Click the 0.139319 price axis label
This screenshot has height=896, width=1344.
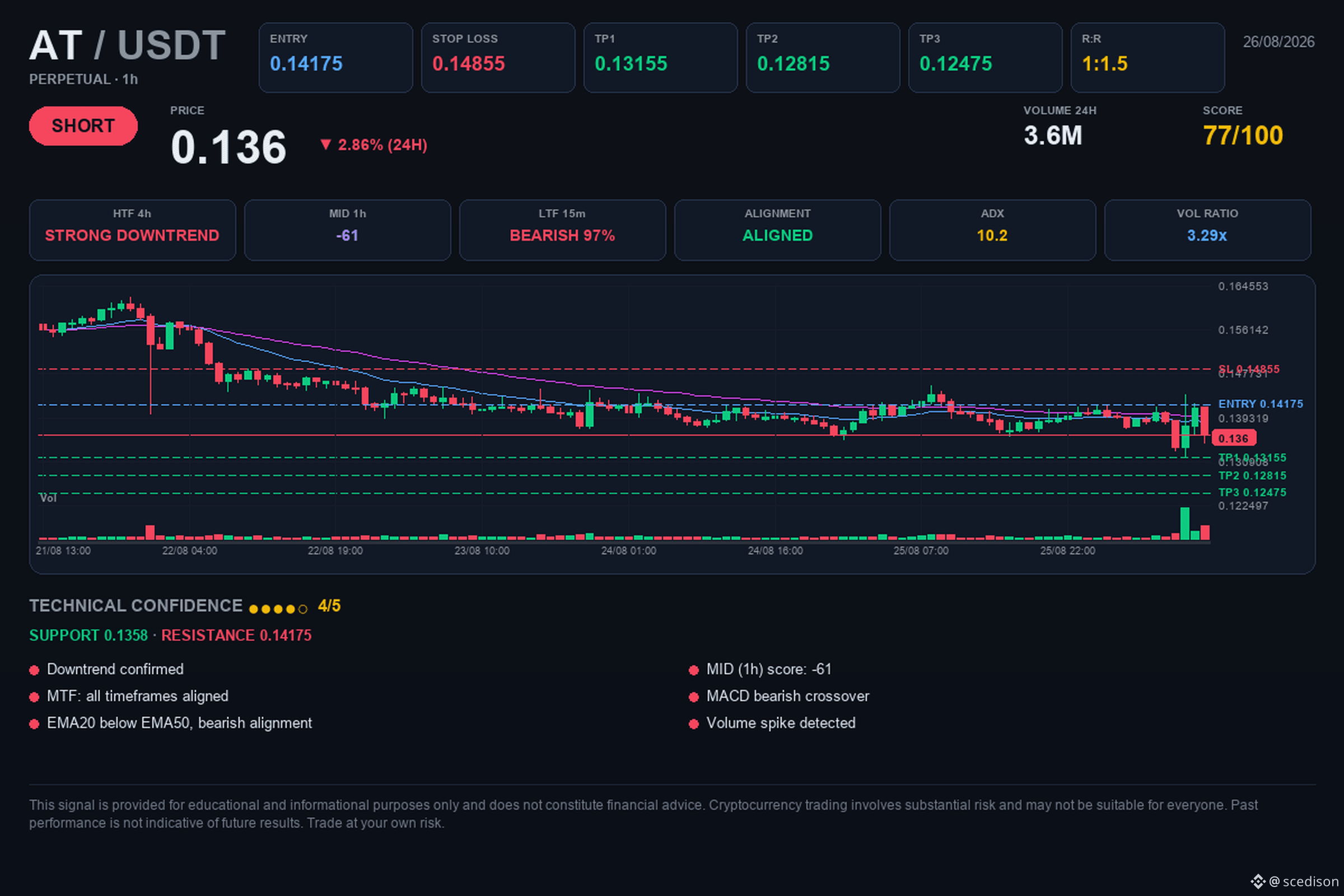click(1243, 419)
